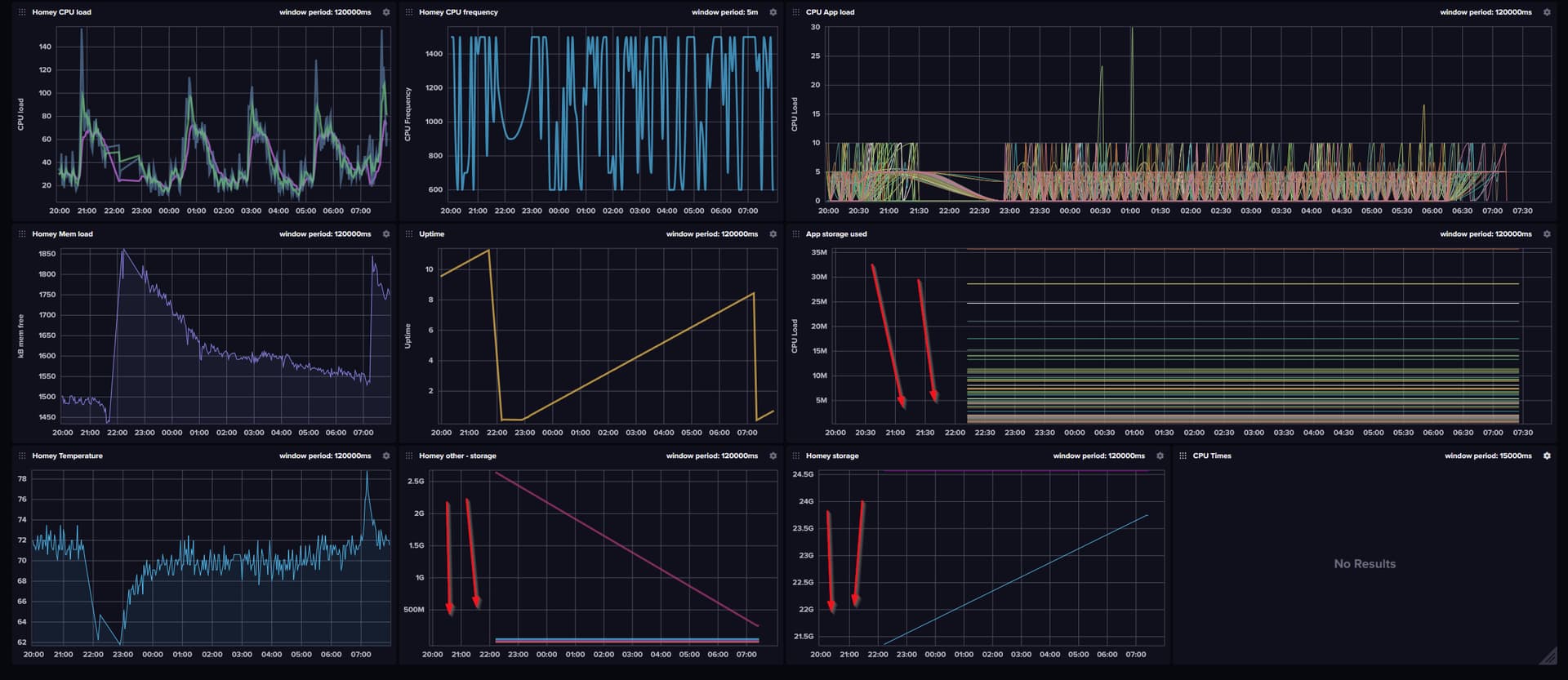Screen dimensions: 1568x680
Task: Grab drag handle of Uptime panel
Action: click(x=409, y=234)
